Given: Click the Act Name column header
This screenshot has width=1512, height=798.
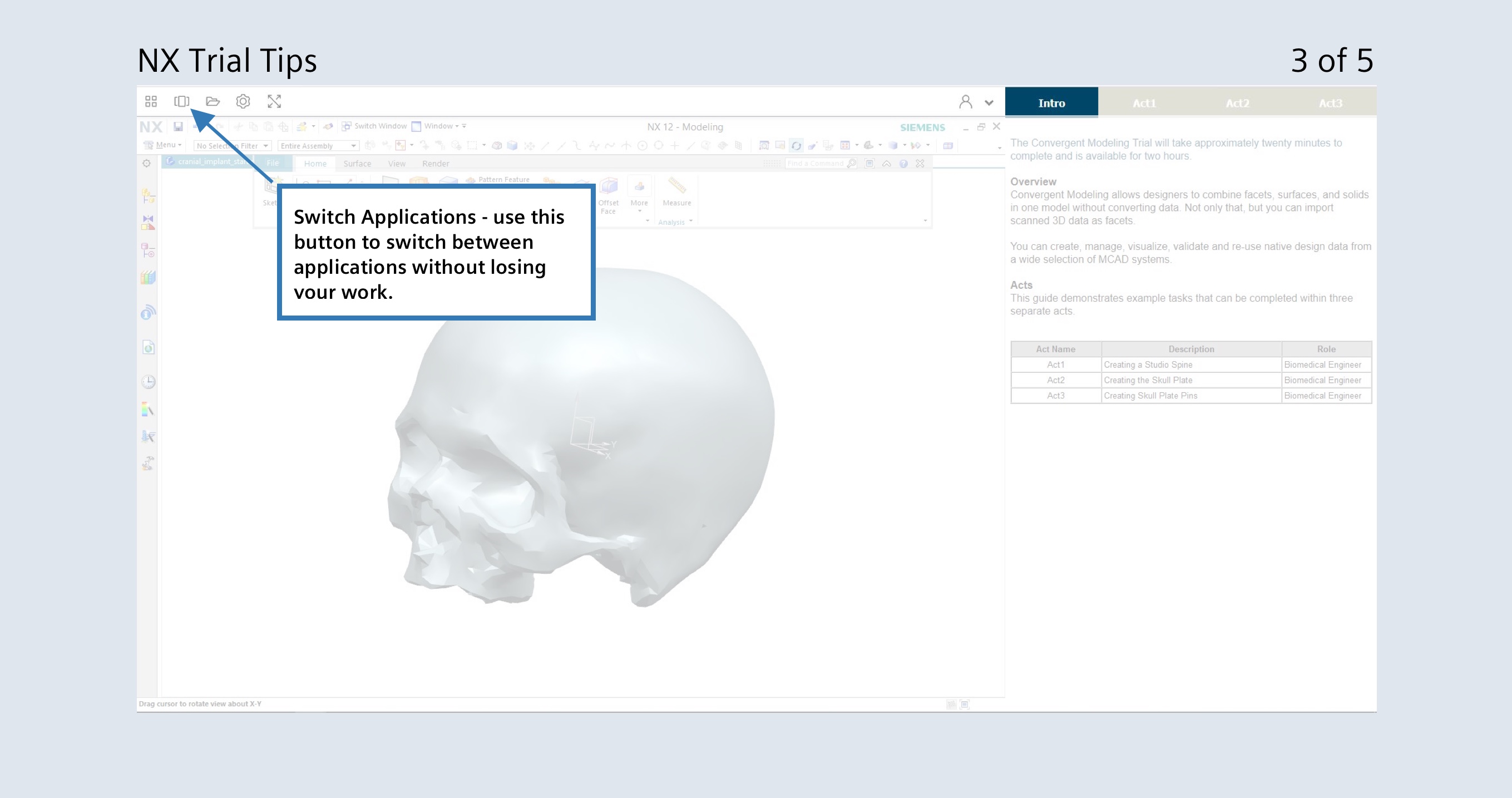Looking at the screenshot, I should coord(1055,349).
